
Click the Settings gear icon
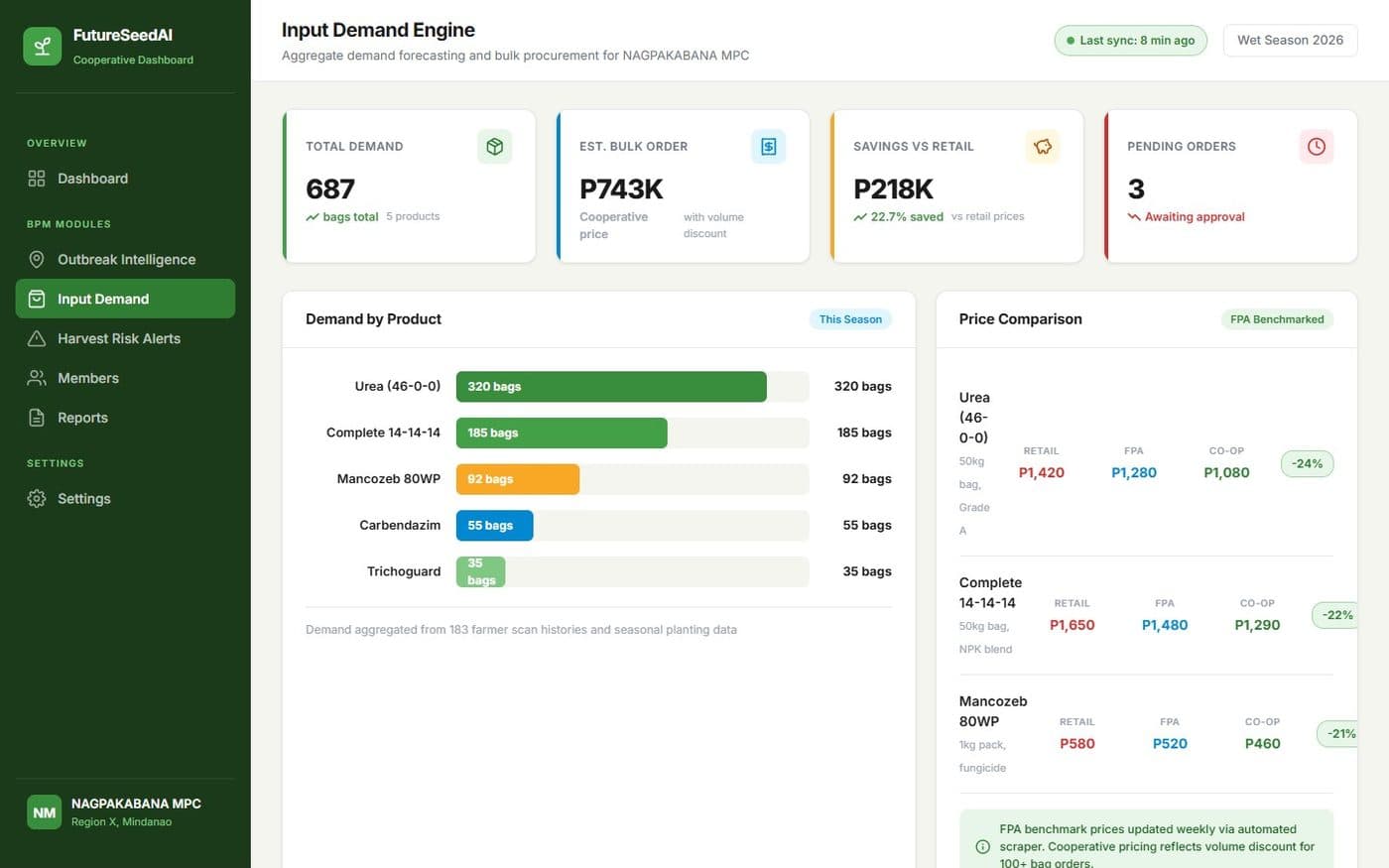[37, 499]
